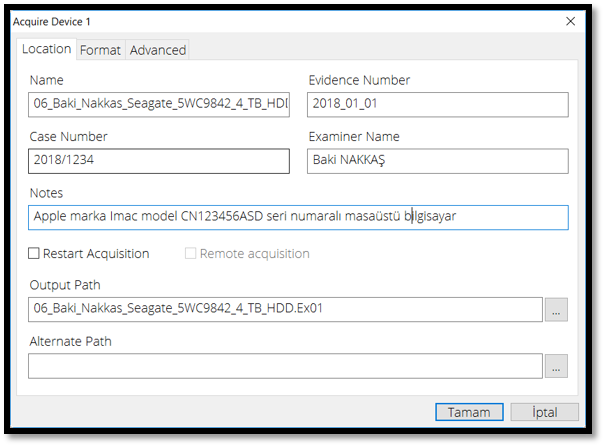Focus the Evidence Number field
Screen dimensions: 605x447
pyautogui.click(x=437, y=105)
